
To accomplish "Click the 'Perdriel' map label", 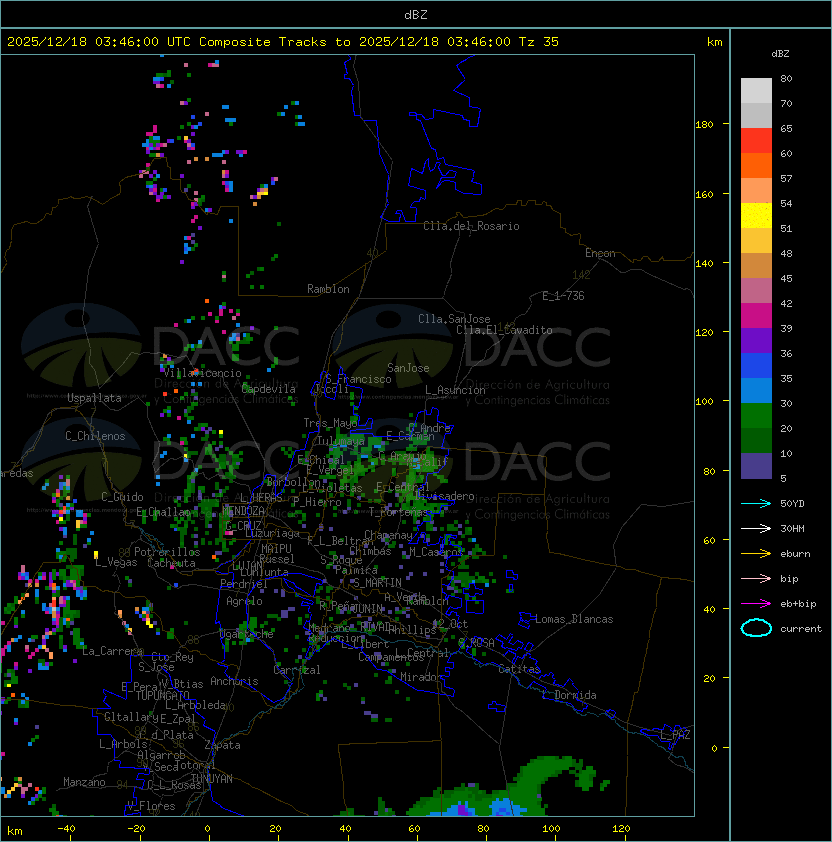I will point(244,584).
